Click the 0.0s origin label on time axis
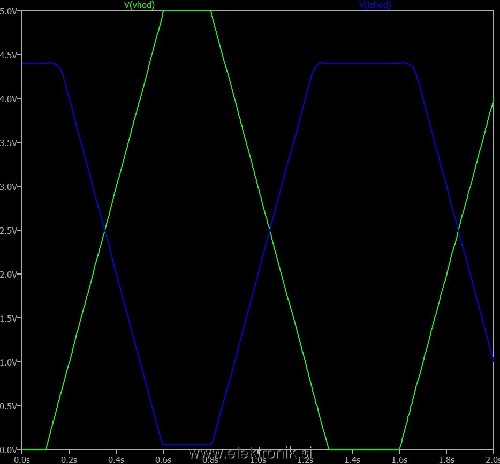Image resolution: width=500 pixels, height=464 pixels. coord(22,460)
